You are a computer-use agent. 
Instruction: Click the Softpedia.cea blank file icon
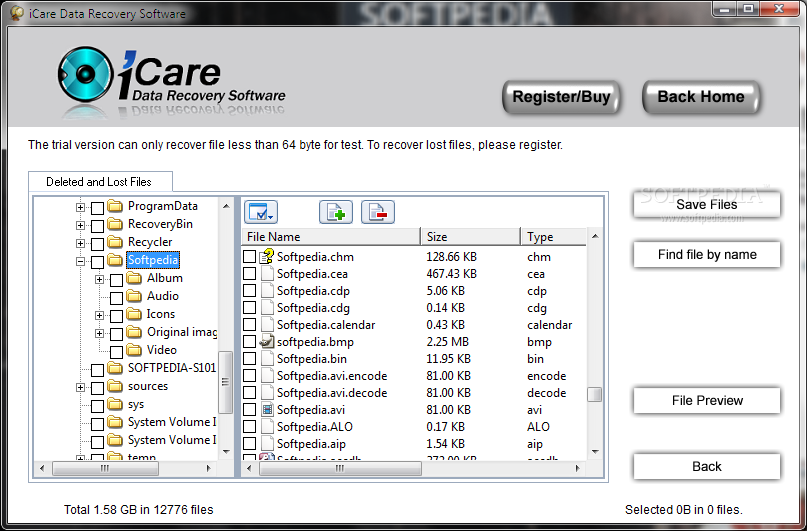pos(267,274)
